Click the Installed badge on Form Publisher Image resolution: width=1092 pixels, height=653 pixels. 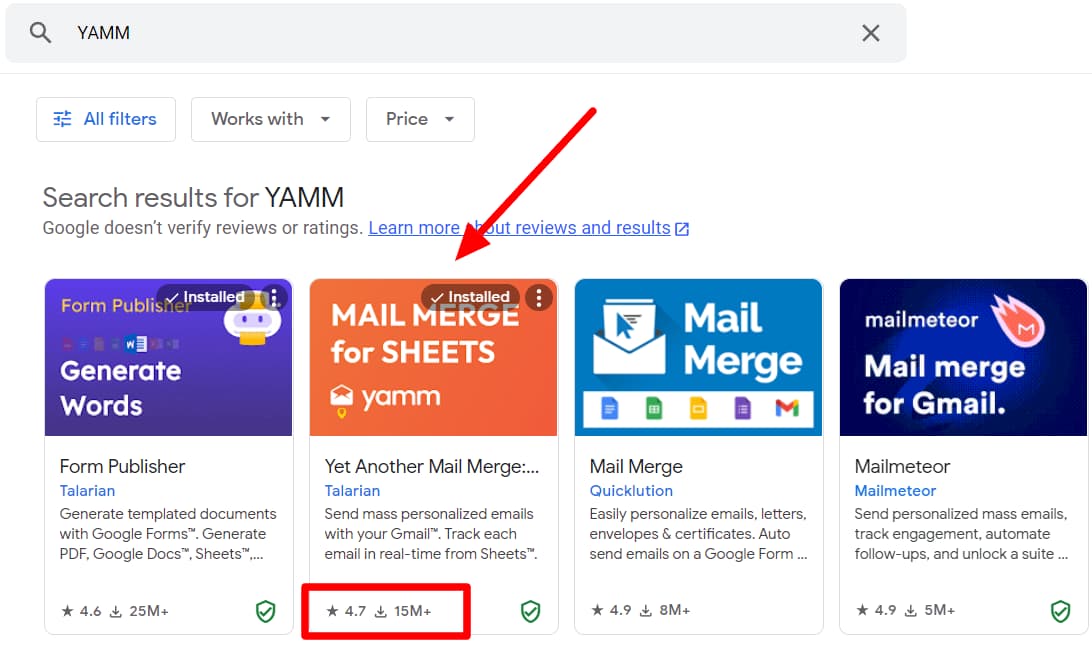click(206, 297)
